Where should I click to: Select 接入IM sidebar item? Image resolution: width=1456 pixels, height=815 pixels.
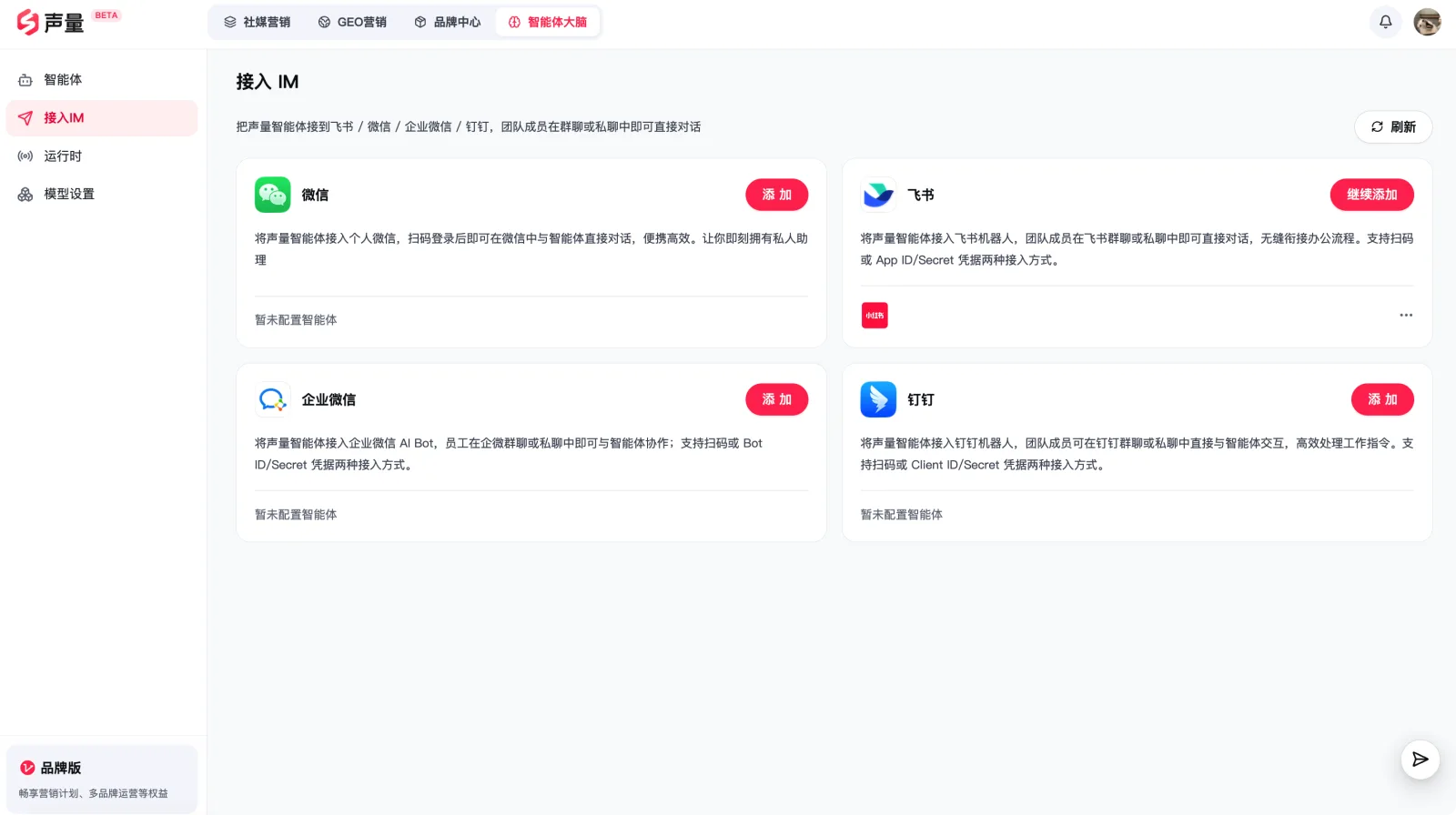(102, 118)
